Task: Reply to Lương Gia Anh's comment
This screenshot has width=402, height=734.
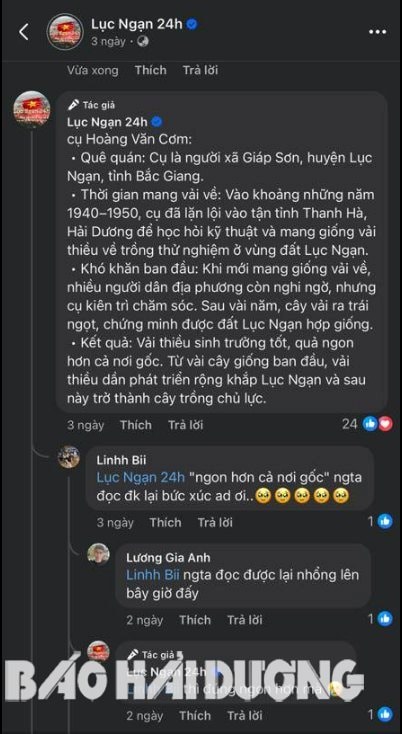Action: (245, 620)
